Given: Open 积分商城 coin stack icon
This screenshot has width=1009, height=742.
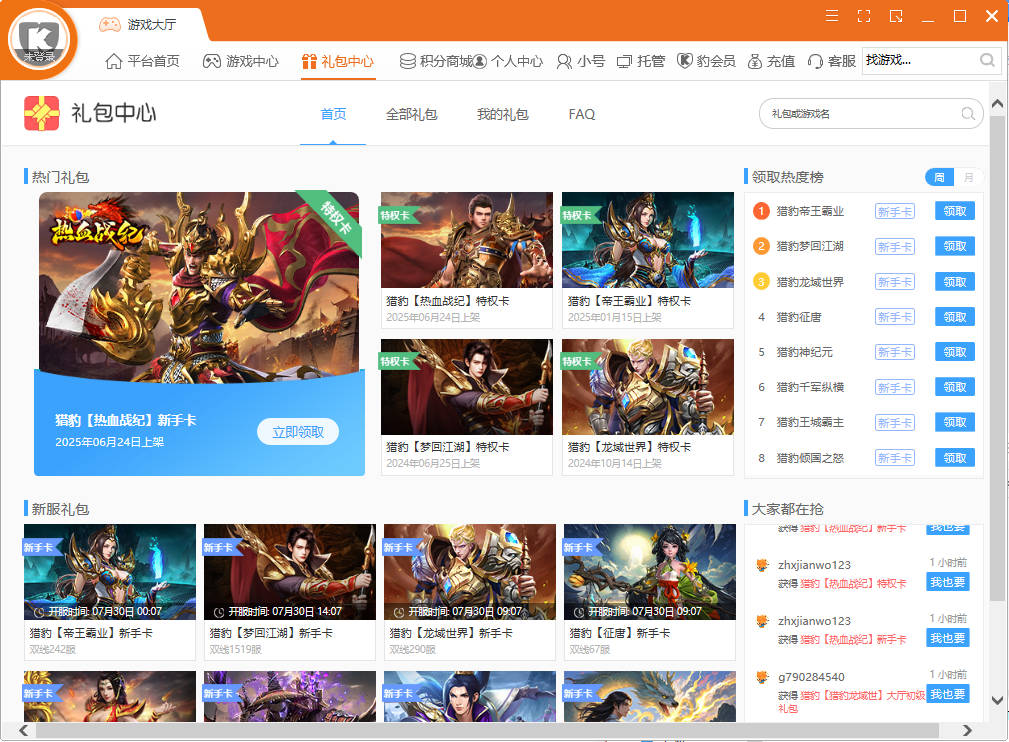Looking at the screenshot, I should 407,61.
